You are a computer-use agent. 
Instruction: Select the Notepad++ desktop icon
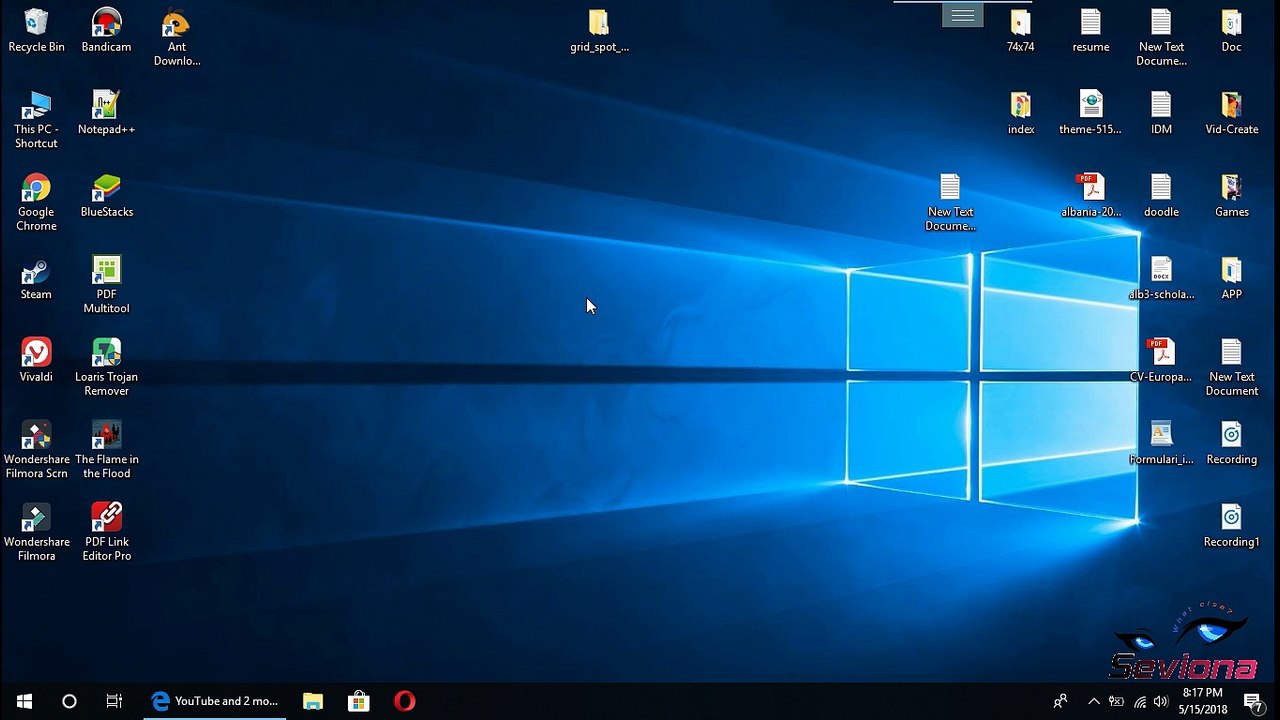pyautogui.click(x=106, y=113)
